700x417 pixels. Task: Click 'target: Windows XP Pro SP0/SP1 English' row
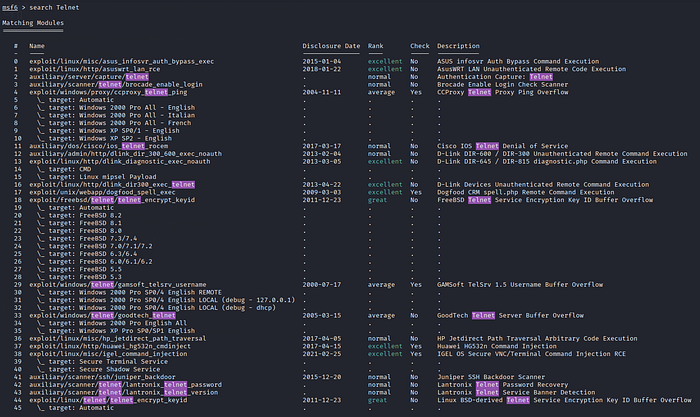(x=116, y=331)
